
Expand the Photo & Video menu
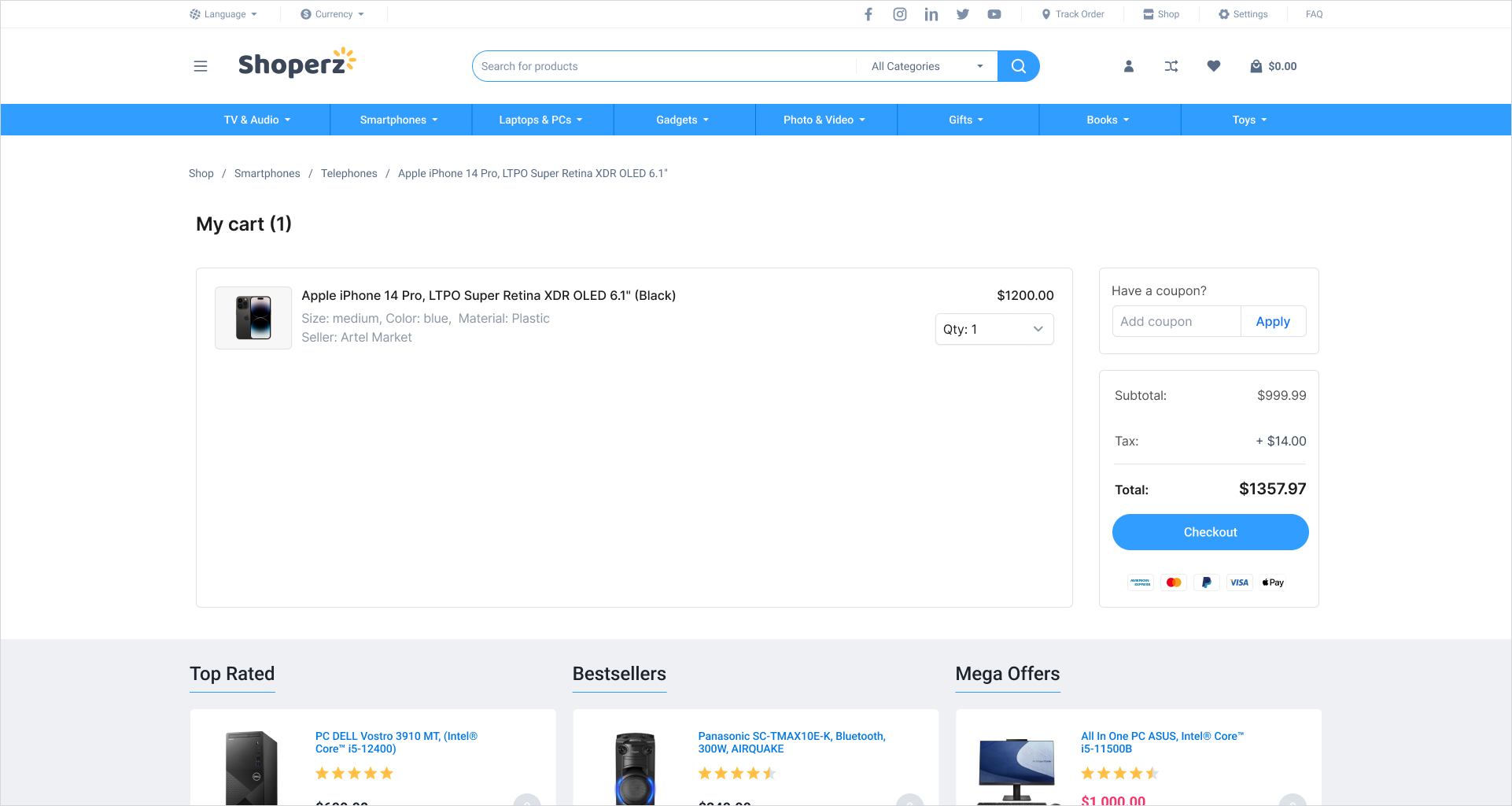point(824,120)
